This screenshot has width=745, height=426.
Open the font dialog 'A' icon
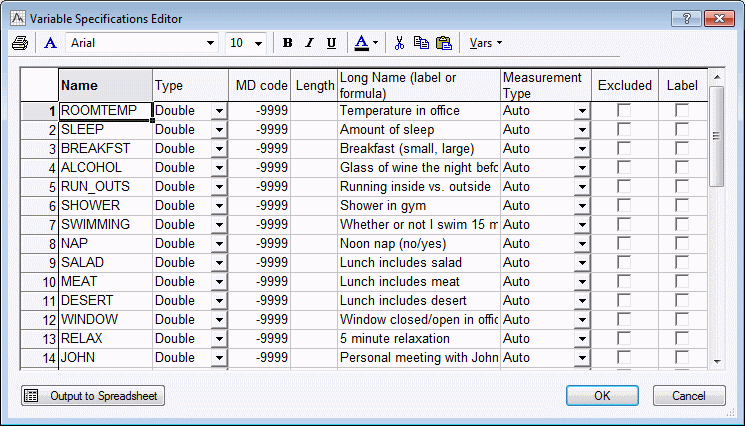click(50, 43)
